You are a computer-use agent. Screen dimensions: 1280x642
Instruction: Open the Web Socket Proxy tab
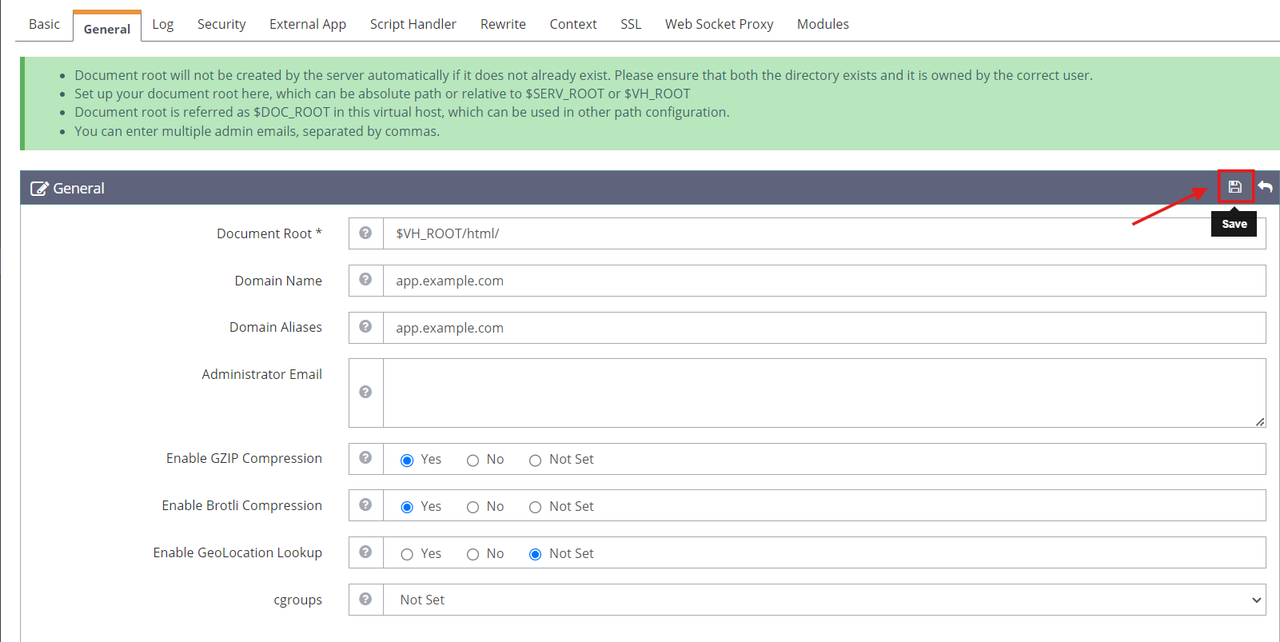tap(719, 24)
